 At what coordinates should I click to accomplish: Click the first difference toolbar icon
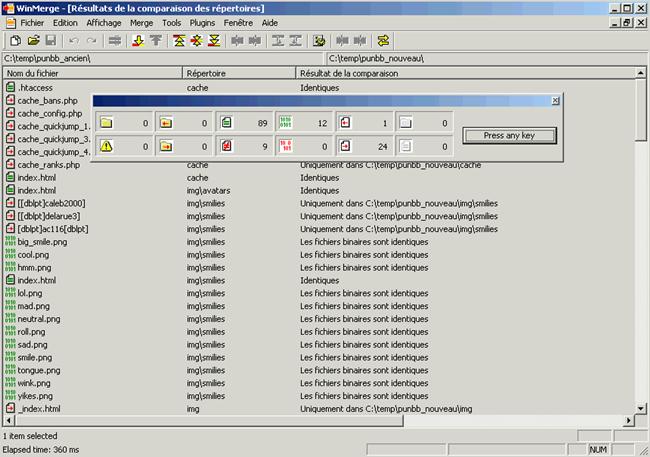pos(179,40)
